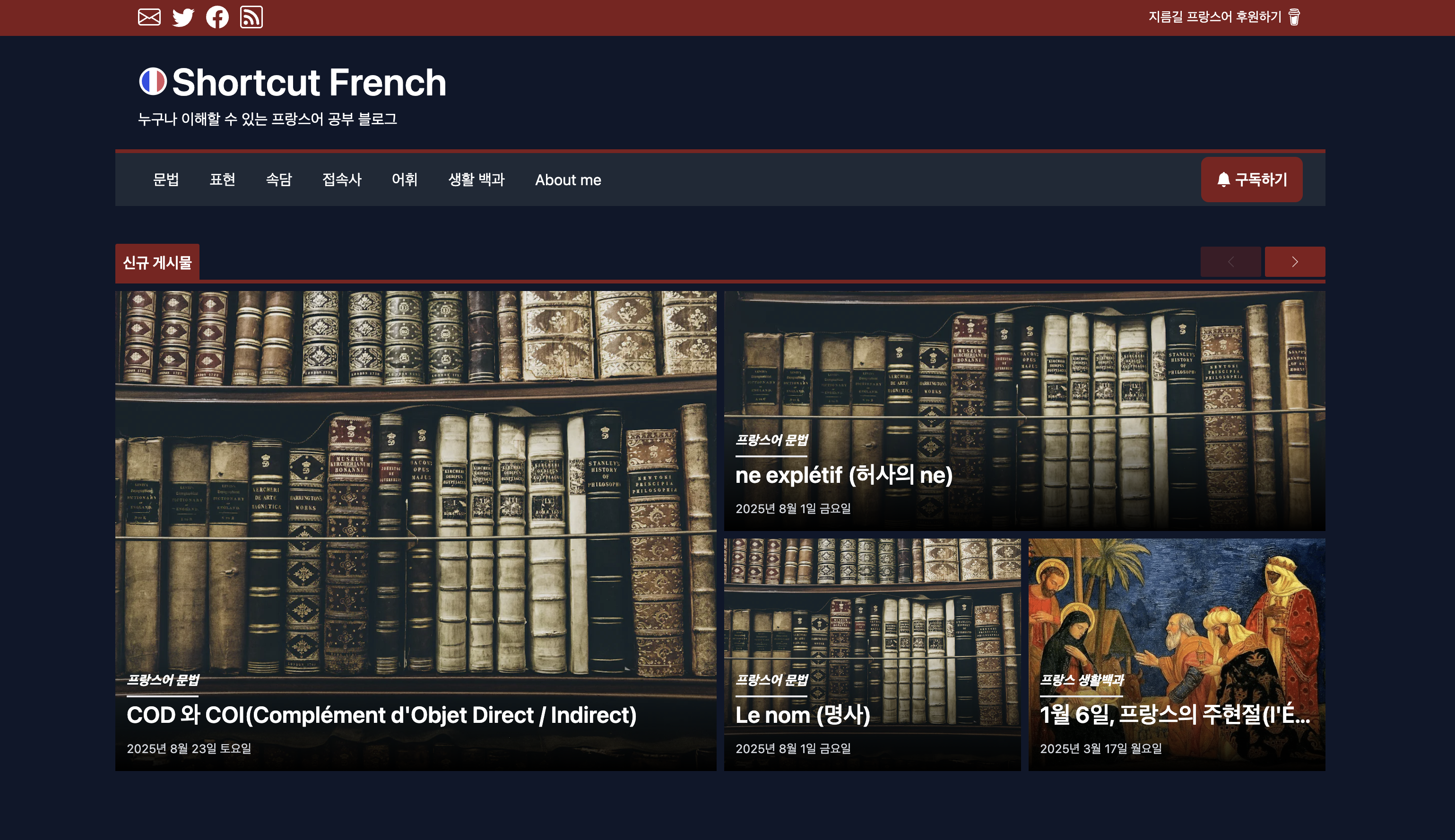
Task: Open the 표현 menu item
Action: coord(222,180)
